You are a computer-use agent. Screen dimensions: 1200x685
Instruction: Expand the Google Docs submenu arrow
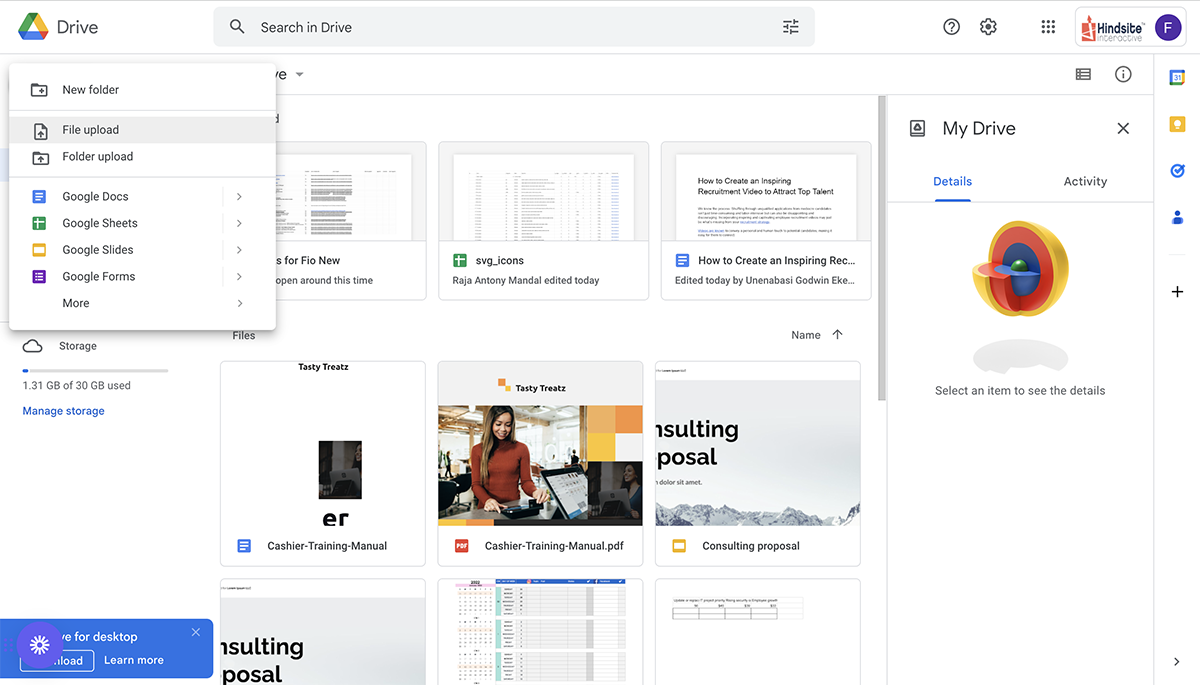(x=239, y=197)
